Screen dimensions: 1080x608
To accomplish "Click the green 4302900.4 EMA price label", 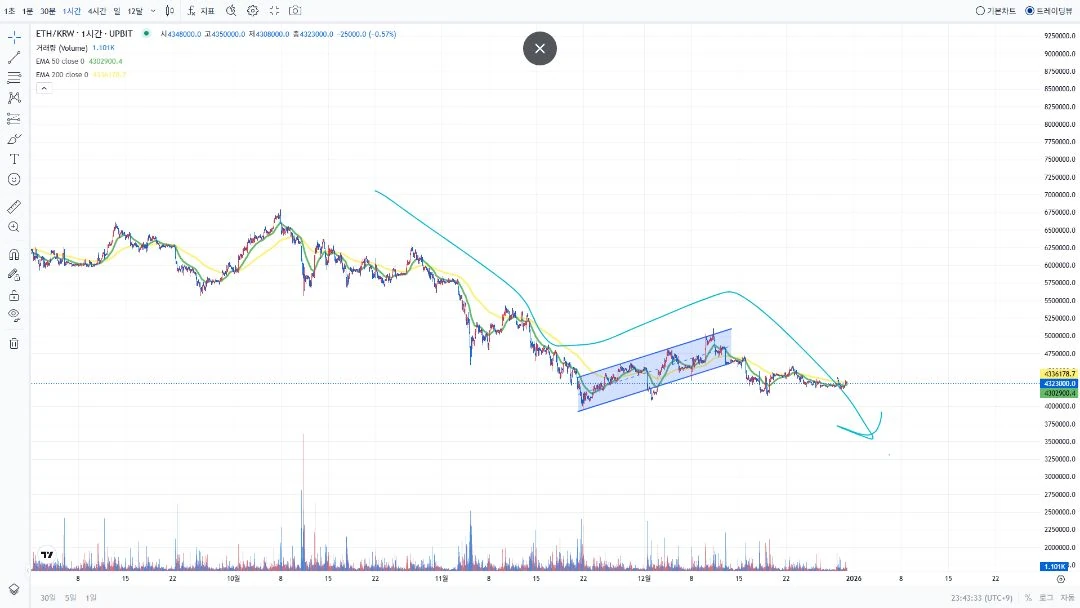I will 1059,393.
